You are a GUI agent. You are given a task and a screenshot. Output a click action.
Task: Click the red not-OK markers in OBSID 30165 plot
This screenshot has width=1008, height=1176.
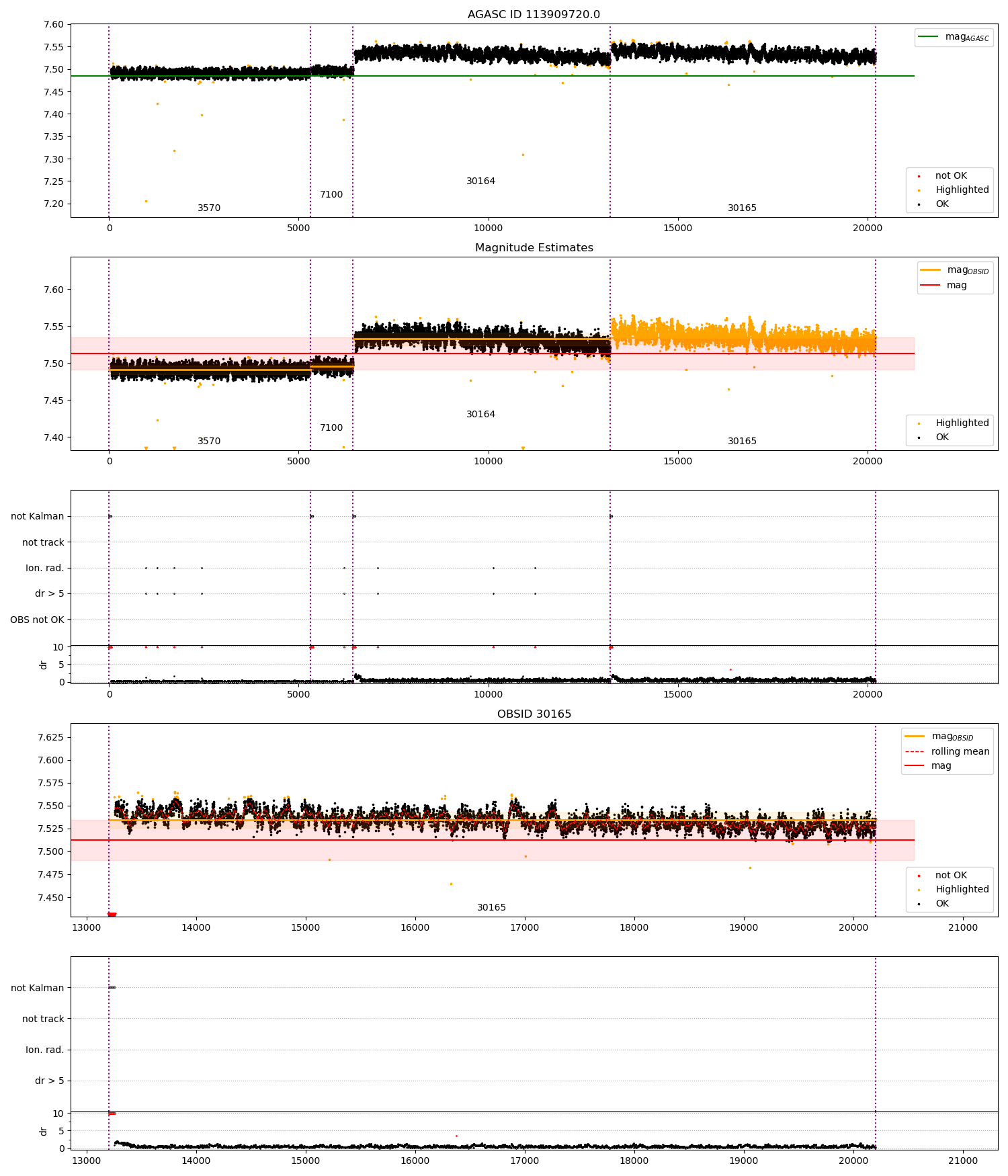[112, 915]
